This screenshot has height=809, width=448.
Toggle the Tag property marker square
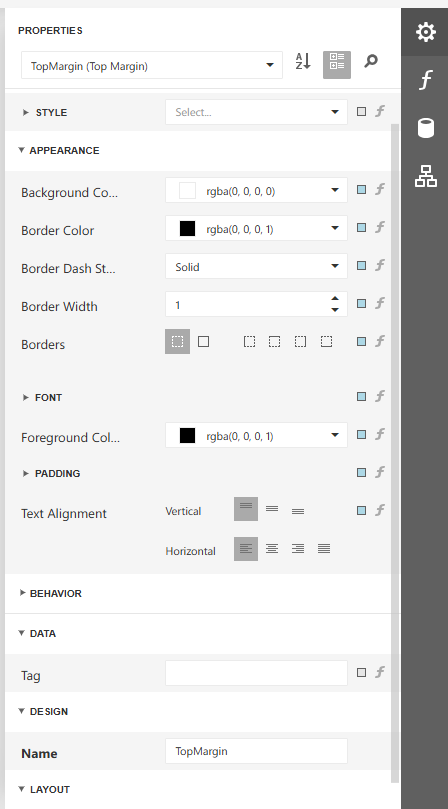pos(361,672)
